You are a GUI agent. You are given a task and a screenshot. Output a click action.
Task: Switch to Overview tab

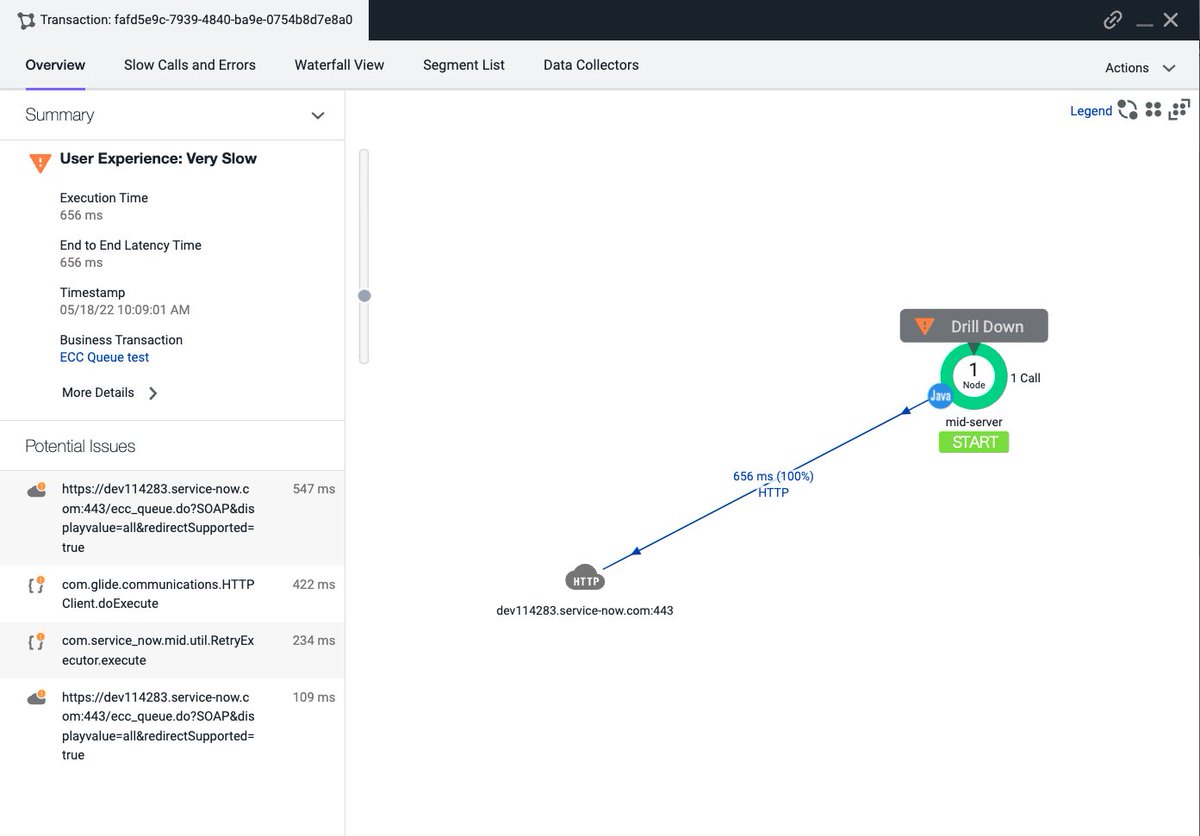(55, 65)
